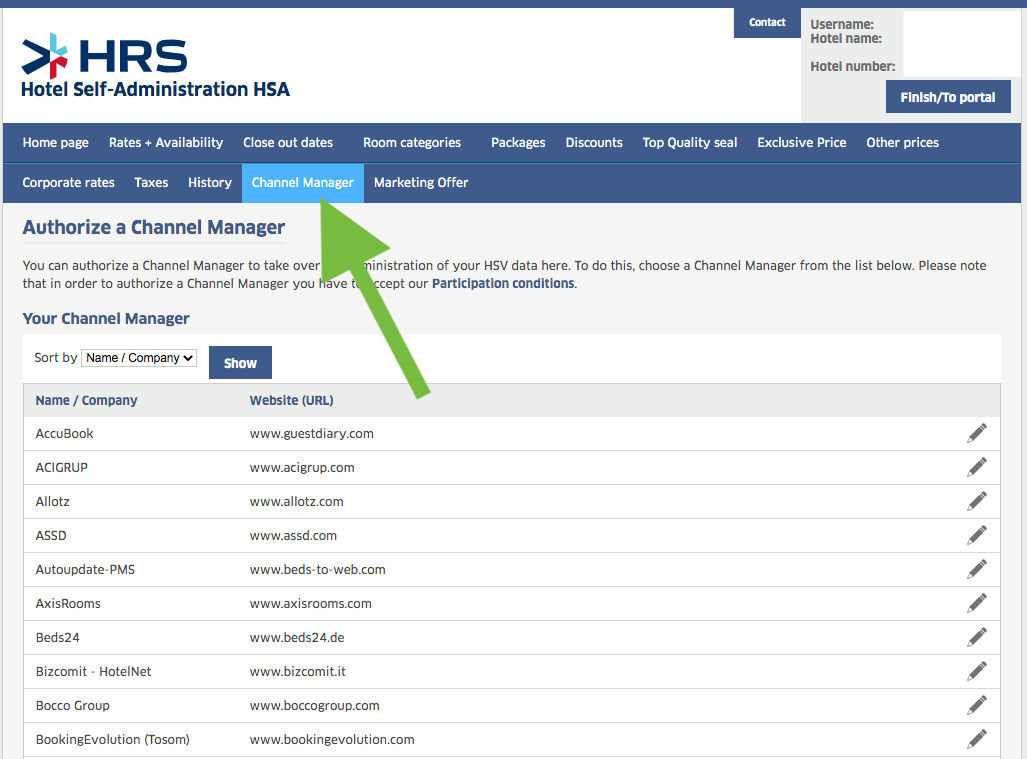Click the Finish/To portal button
The width and height of the screenshot is (1027, 759).
[x=948, y=97]
